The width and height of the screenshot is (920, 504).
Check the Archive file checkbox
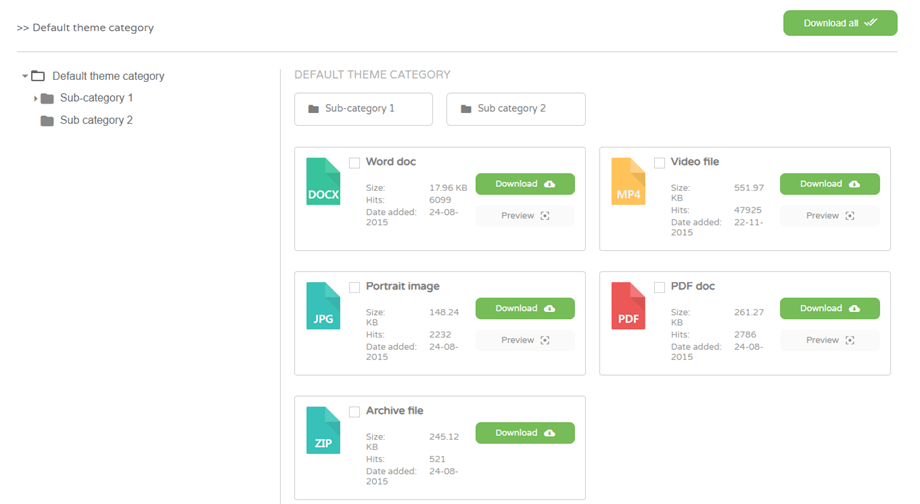point(355,412)
